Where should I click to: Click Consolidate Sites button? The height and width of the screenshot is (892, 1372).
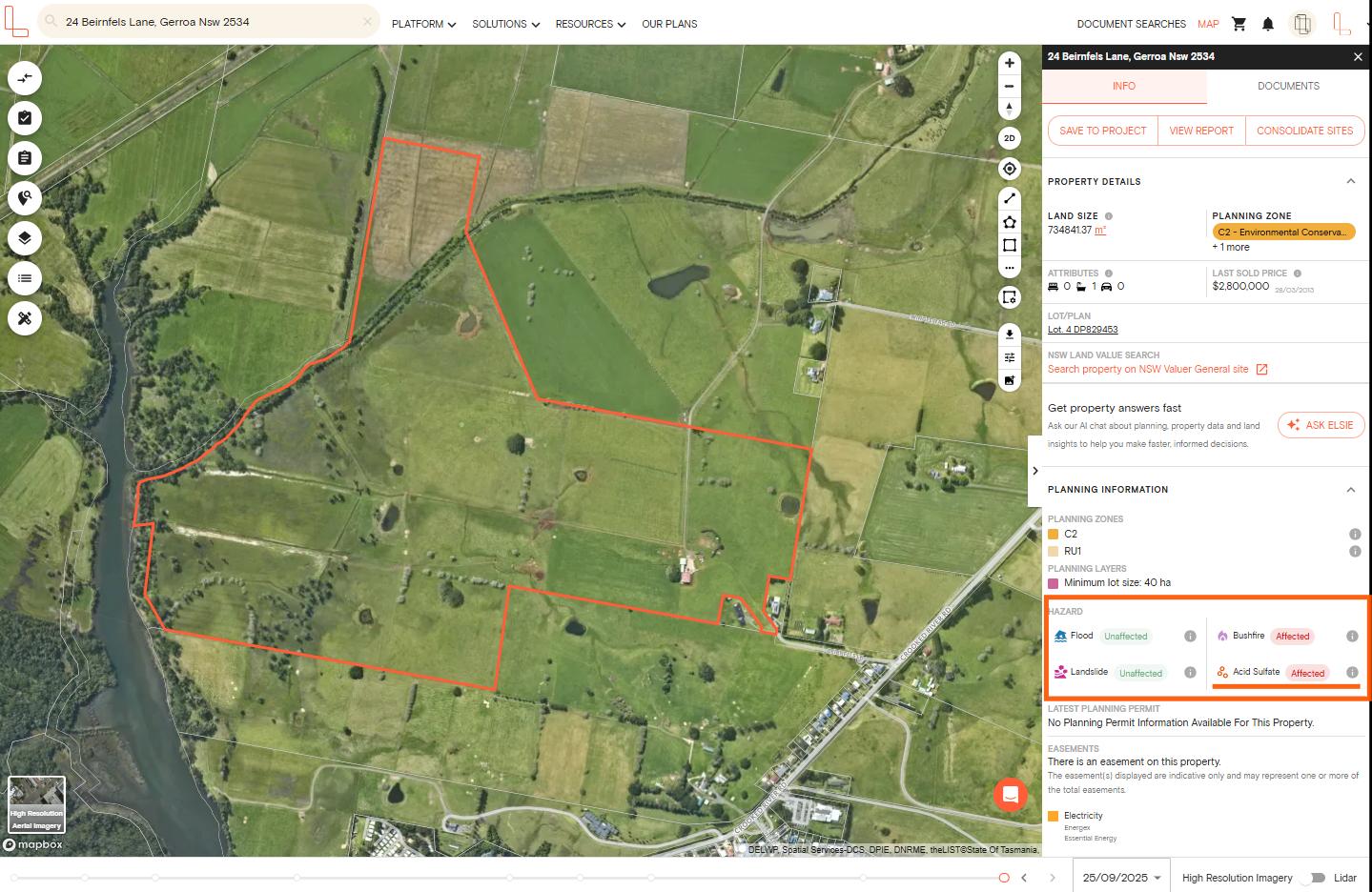coord(1304,131)
